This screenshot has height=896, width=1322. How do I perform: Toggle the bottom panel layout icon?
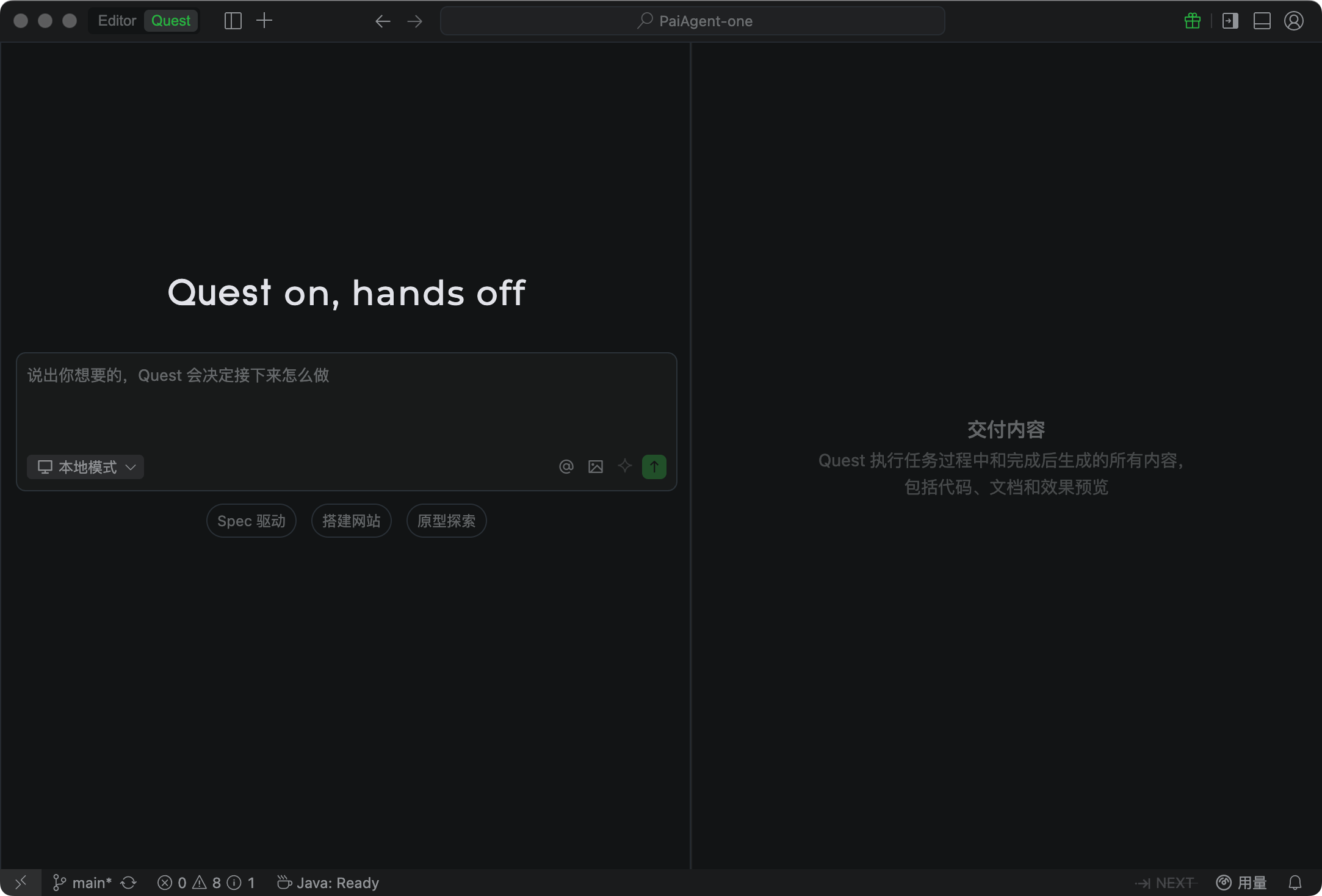(x=1262, y=21)
